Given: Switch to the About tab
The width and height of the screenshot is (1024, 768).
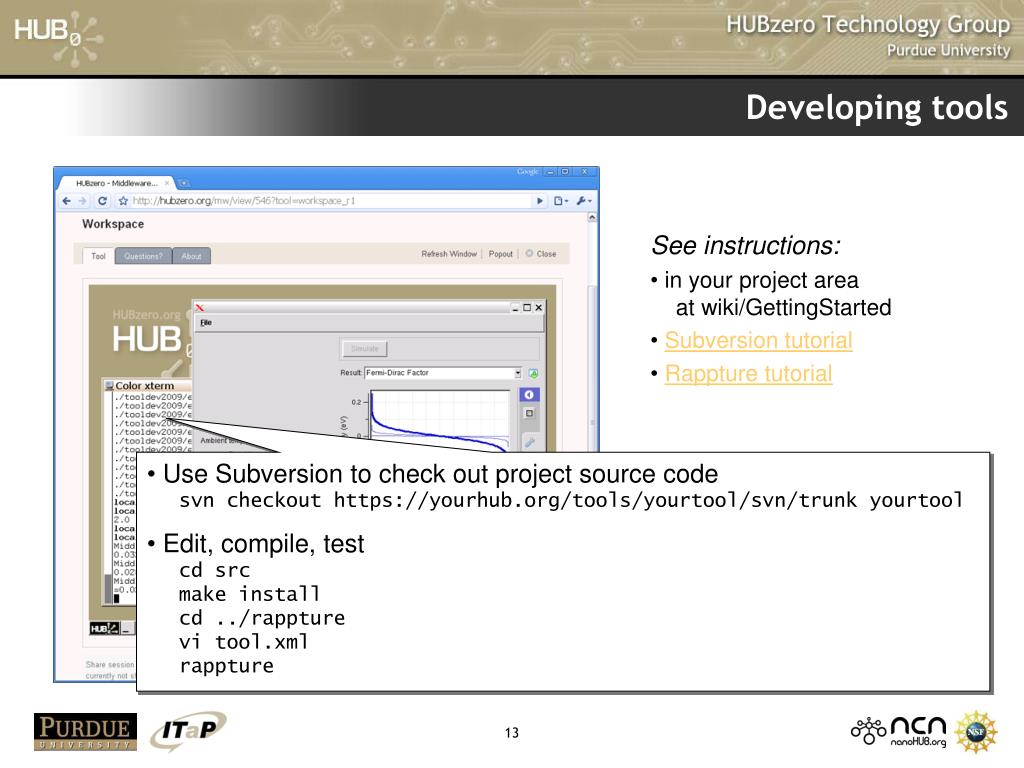Looking at the screenshot, I should 191,256.
